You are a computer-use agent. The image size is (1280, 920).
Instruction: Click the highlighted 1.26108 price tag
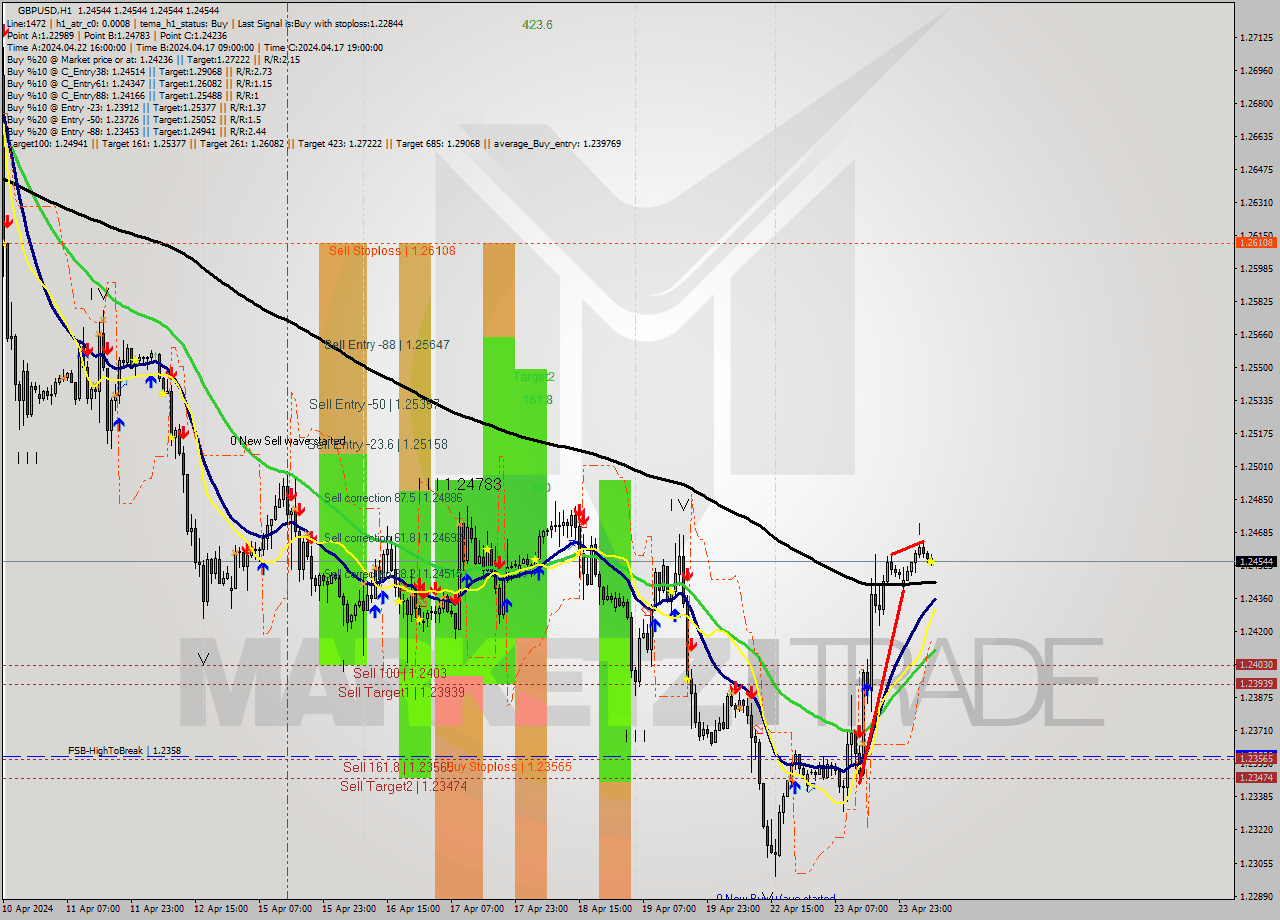point(1255,243)
